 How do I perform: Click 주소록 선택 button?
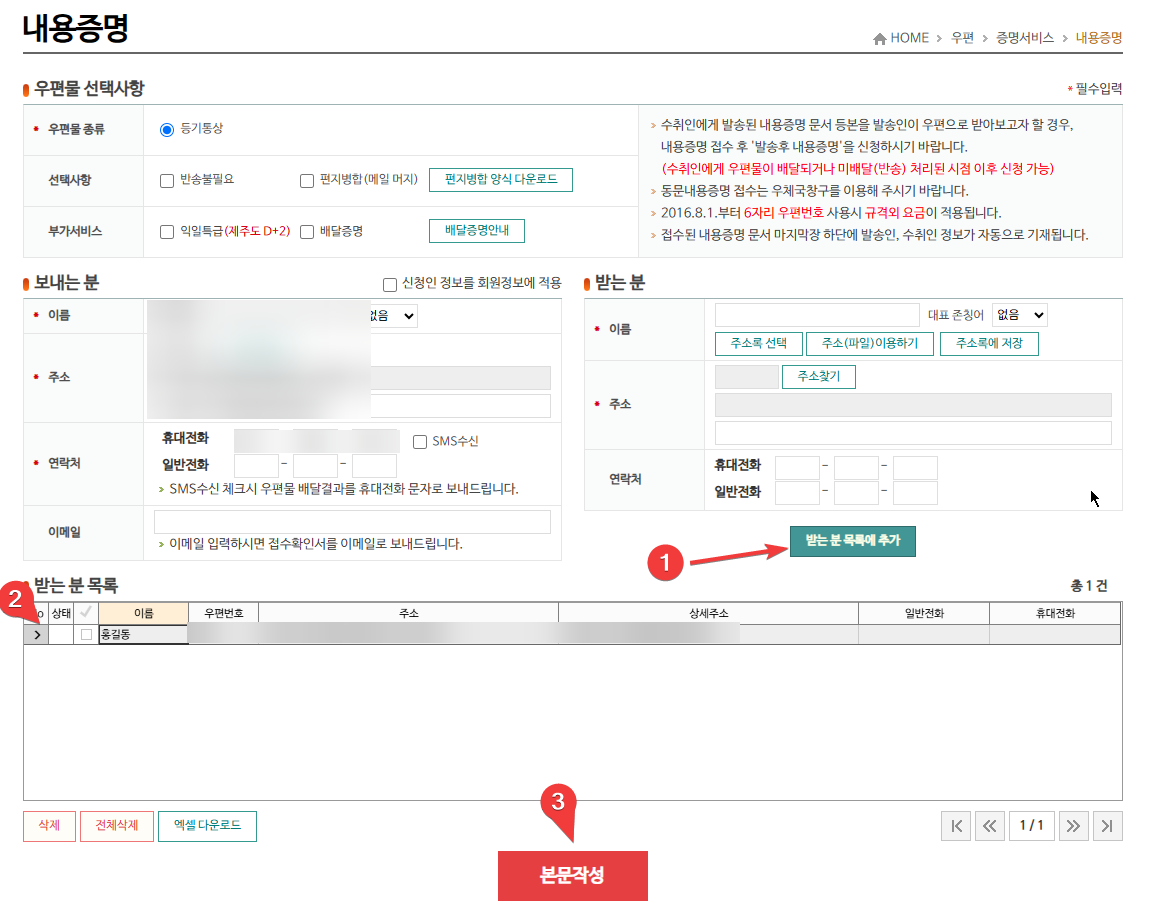pos(759,343)
